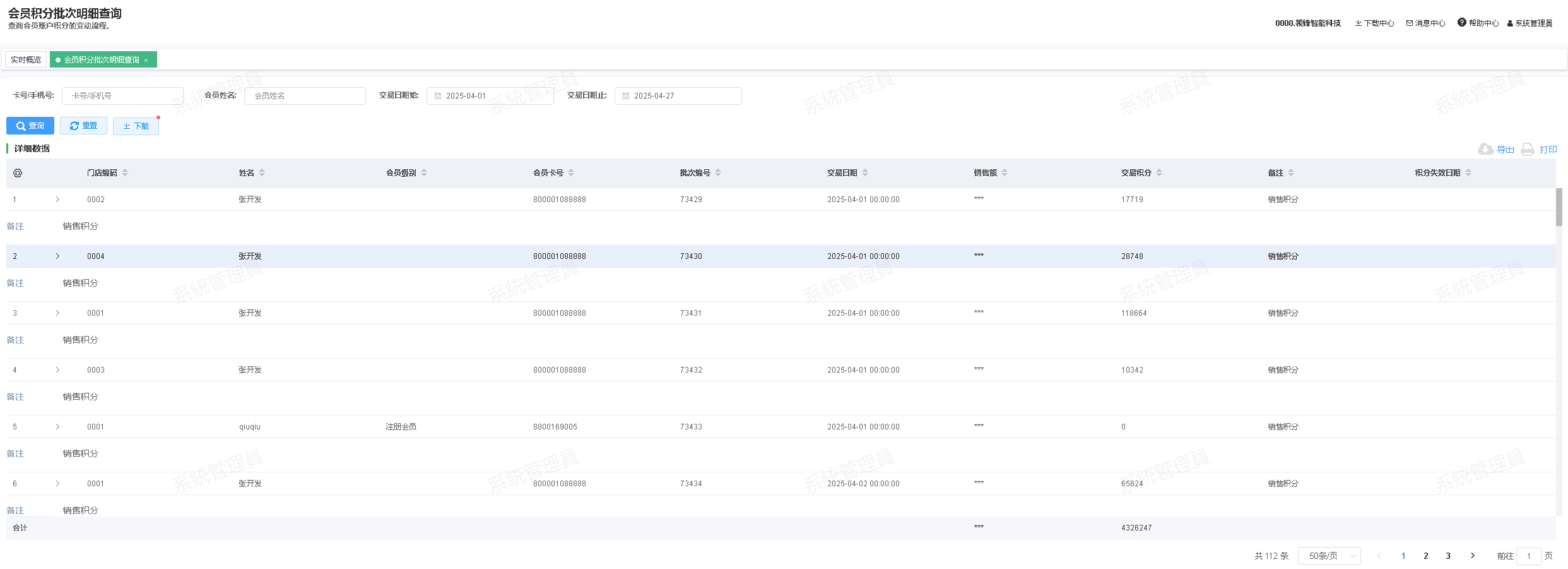Click the 重置 reset button
The width and height of the screenshot is (1568, 569).
[83, 126]
